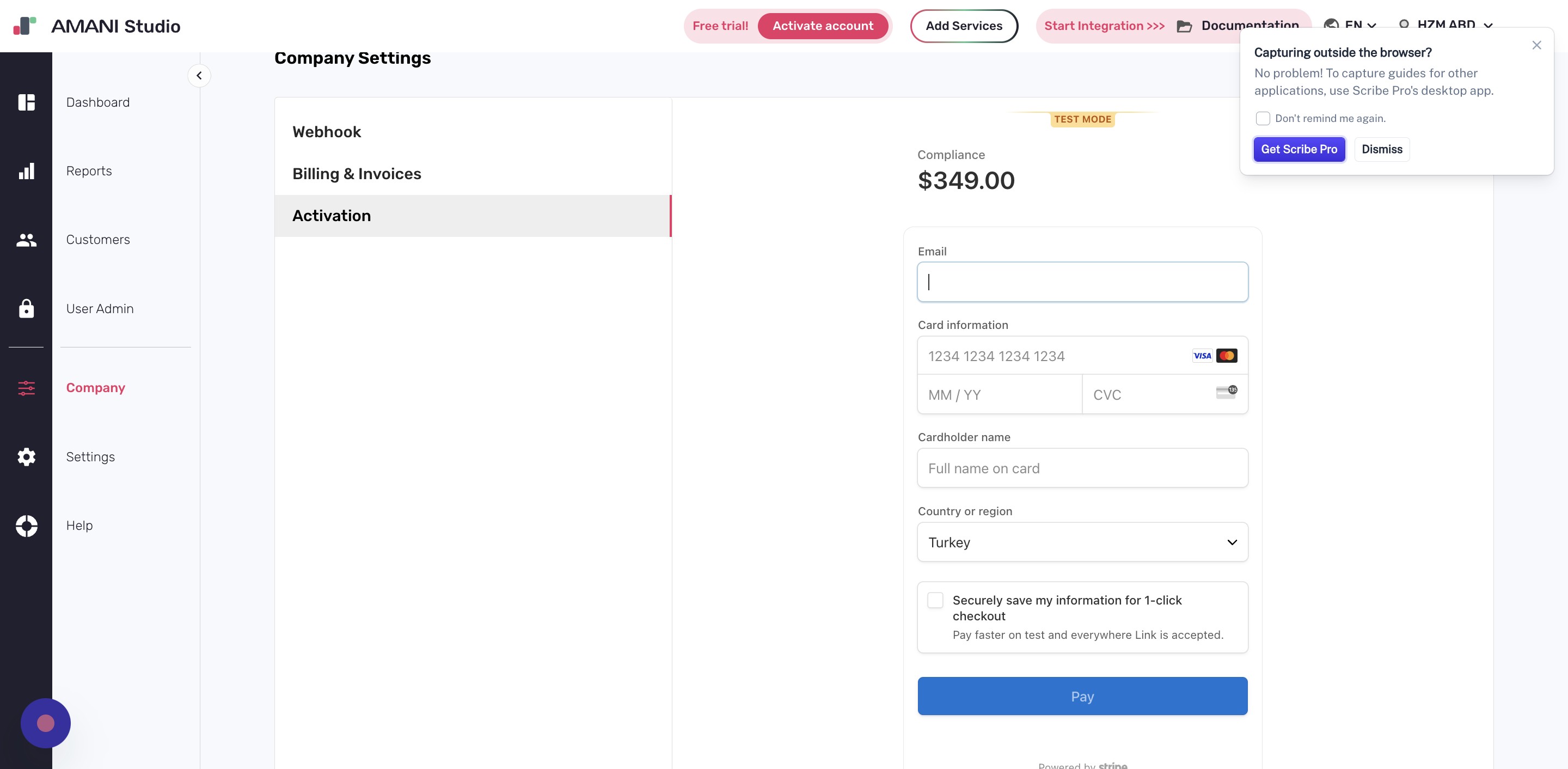This screenshot has height=769, width=1568.
Task: Select the Reports bar-chart icon
Action: click(x=27, y=171)
